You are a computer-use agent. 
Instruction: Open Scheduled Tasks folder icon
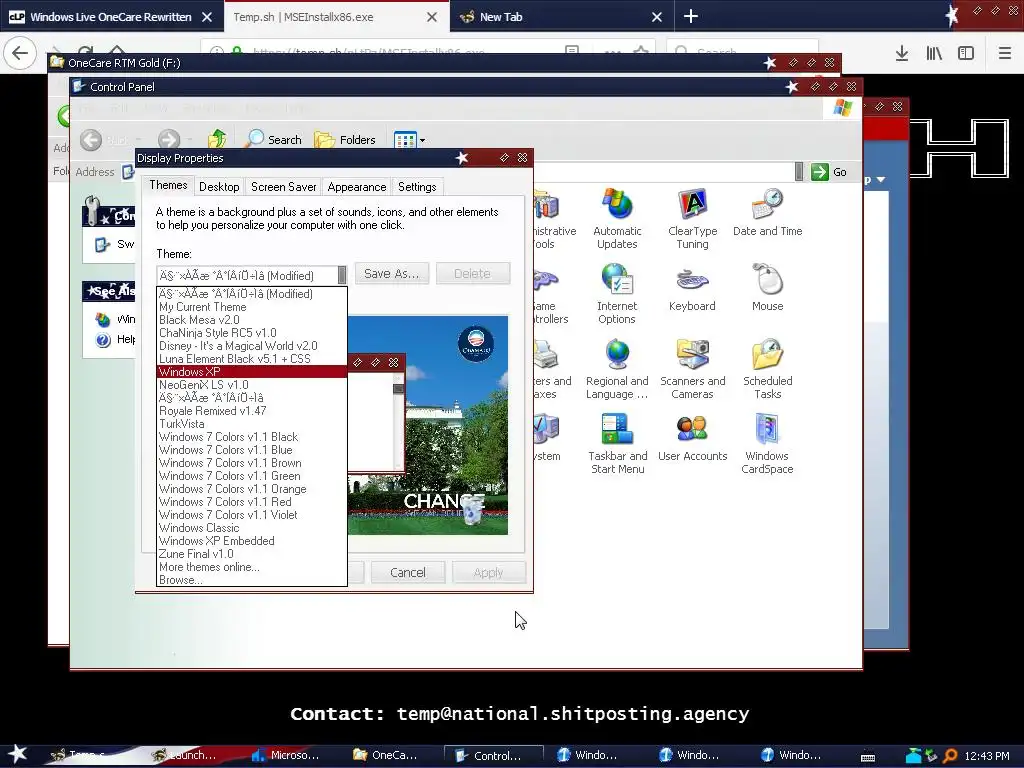pyautogui.click(x=767, y=369)
